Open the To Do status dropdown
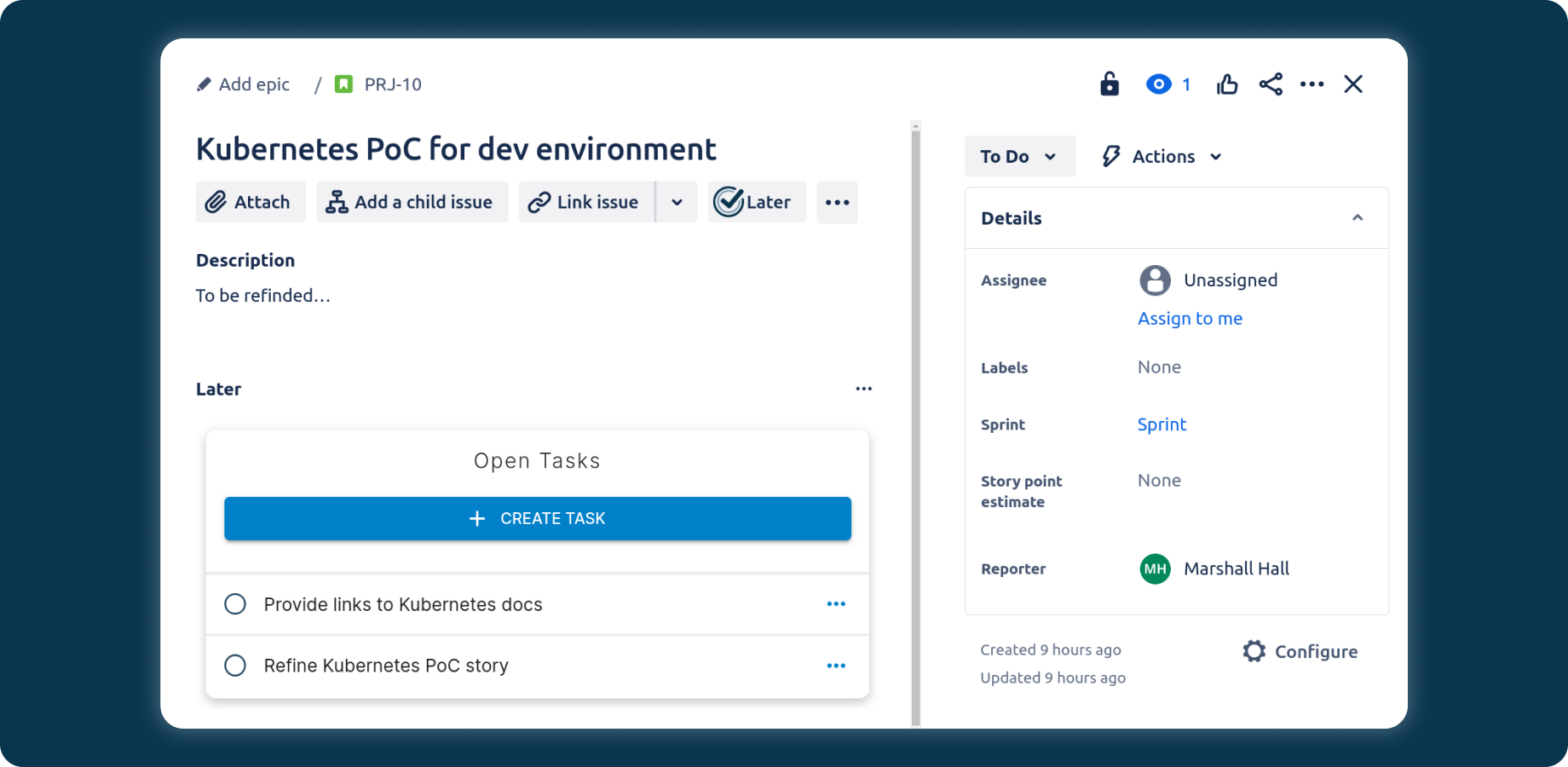The height and width of the screenshot is (767, 1568). [1020, 156]
